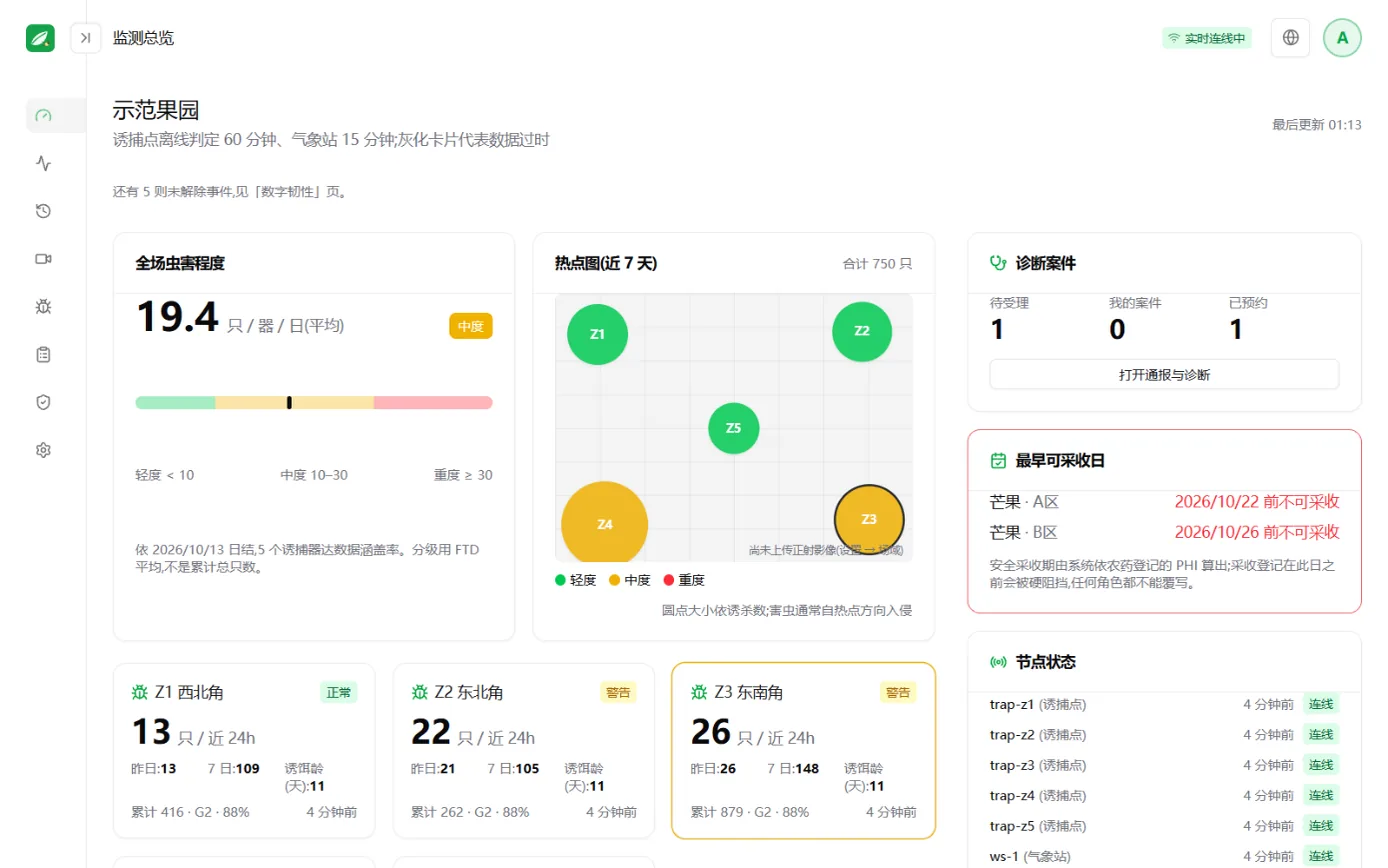Open the activity pulse sidebar icon
The height and width of the screenshot is (868, 1388).
point(43,163)
